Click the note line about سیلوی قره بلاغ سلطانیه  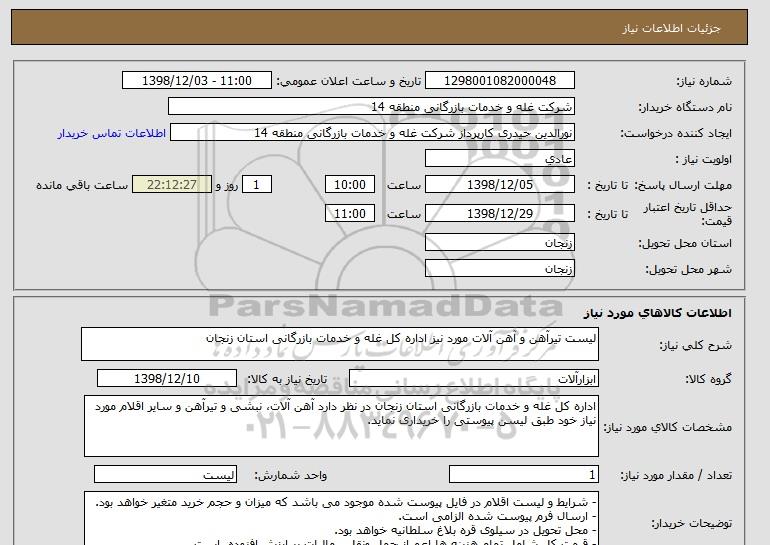(x=465, y=531)
